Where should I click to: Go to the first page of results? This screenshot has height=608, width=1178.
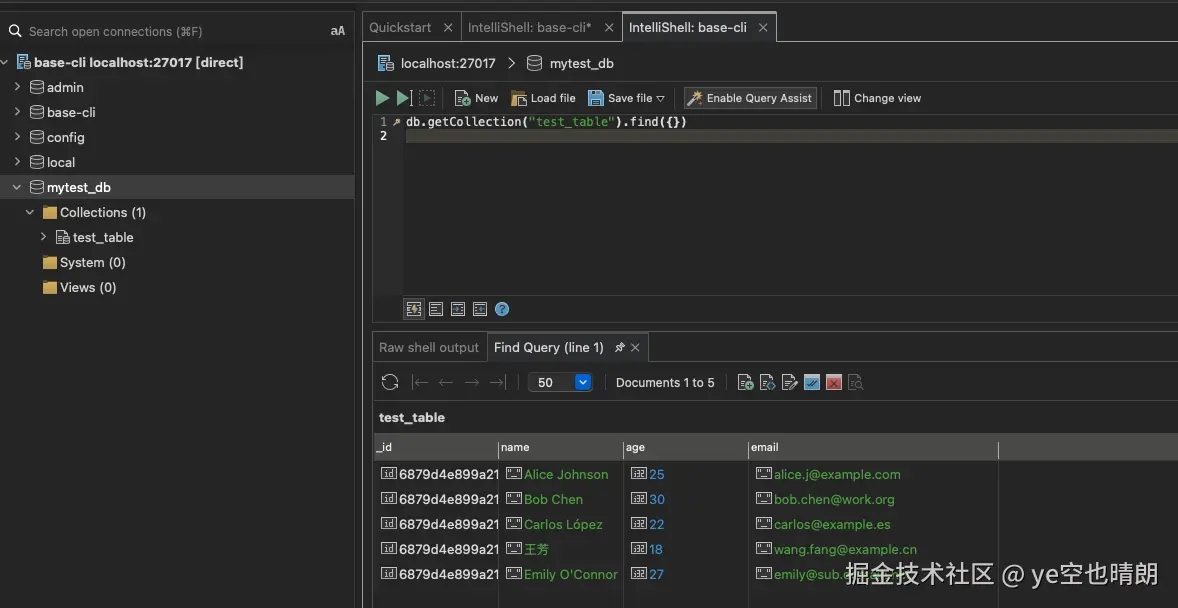point(420,383)
